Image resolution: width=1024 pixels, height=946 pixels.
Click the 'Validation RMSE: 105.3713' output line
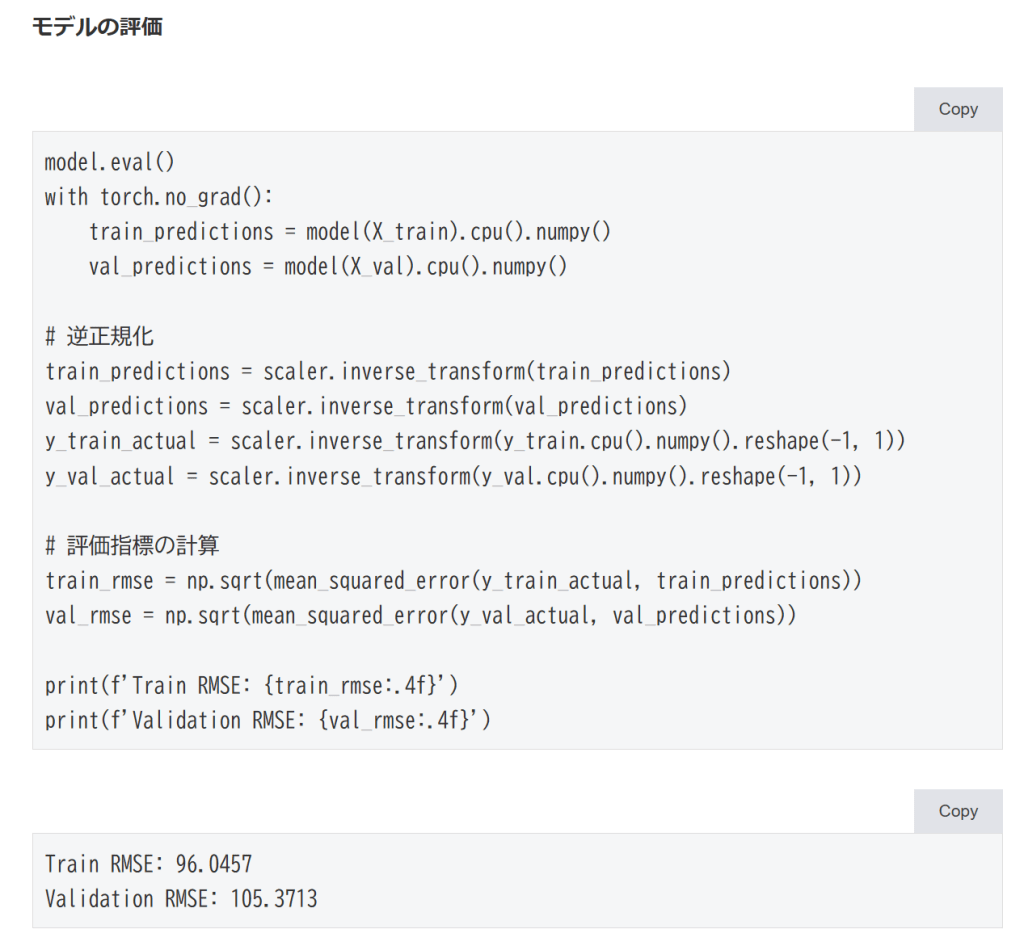pyautogui.click(x=181, y=899)
